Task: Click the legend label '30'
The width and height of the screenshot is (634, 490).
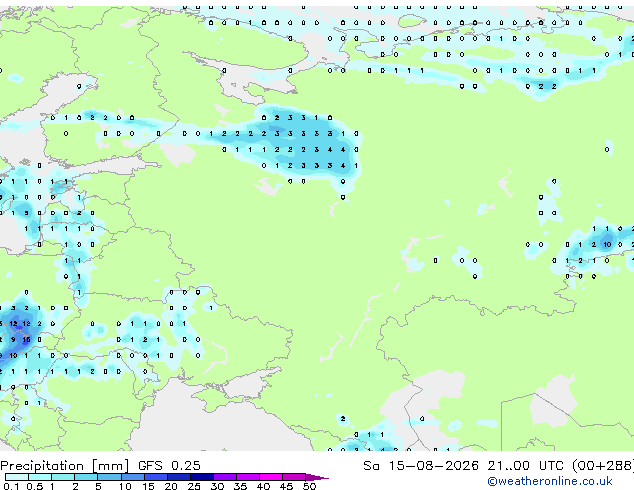Action: 217,486
